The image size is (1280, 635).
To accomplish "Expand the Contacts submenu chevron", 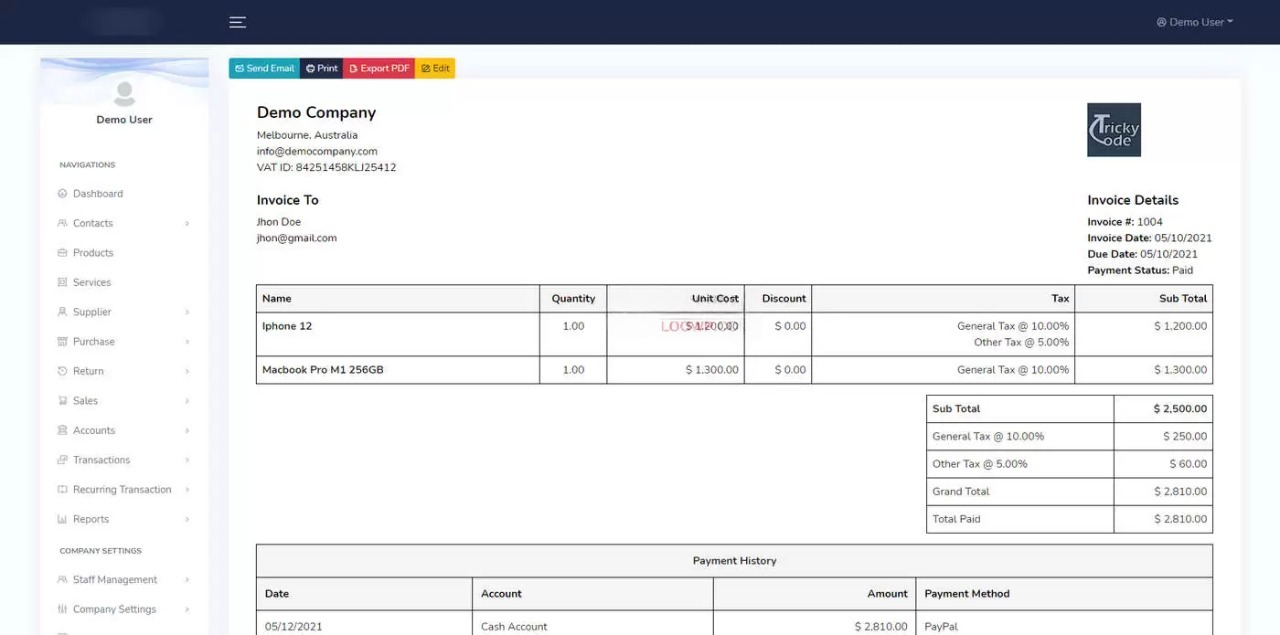I will (x=187, y=224).
